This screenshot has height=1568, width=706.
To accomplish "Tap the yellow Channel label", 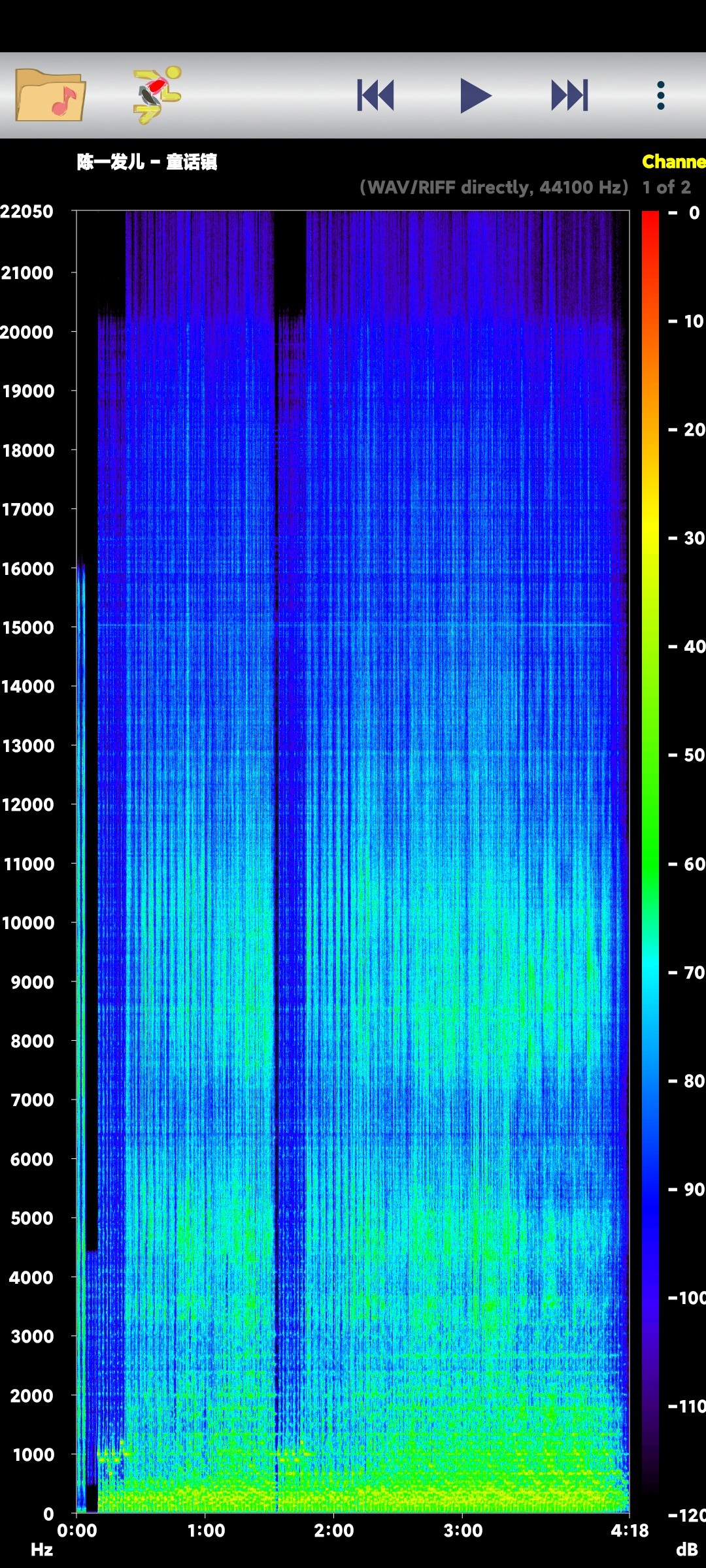I will (673, 161).
